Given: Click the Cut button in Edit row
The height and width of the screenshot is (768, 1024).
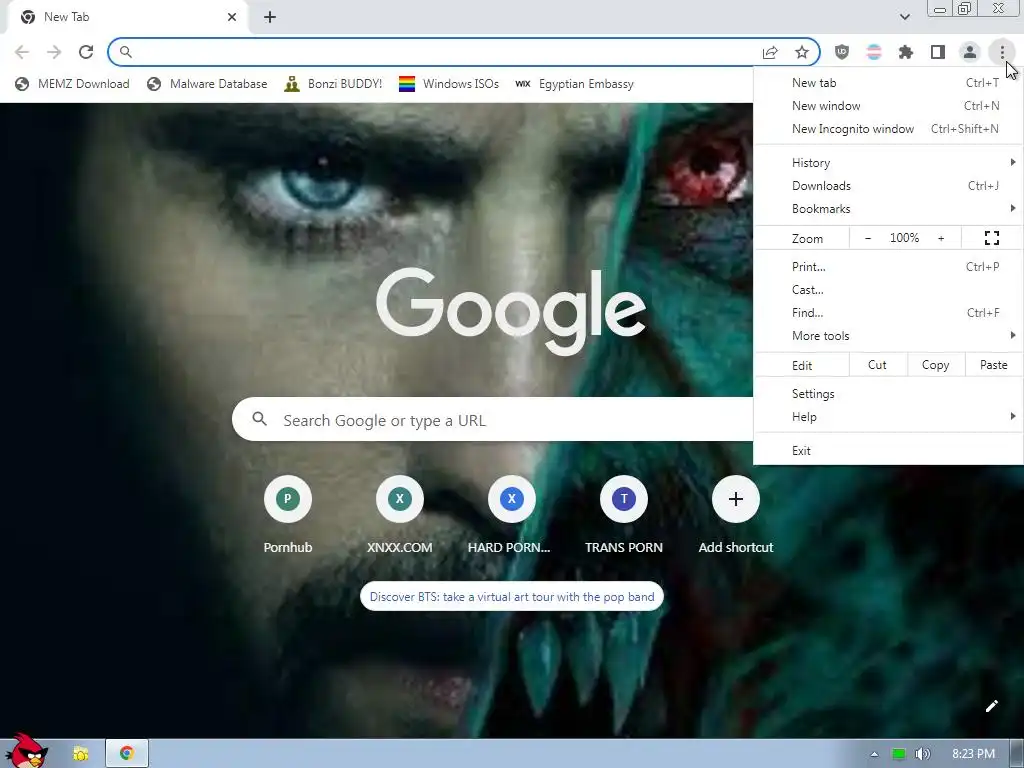Looking at the screenshot, I should (x=878, y=365).
